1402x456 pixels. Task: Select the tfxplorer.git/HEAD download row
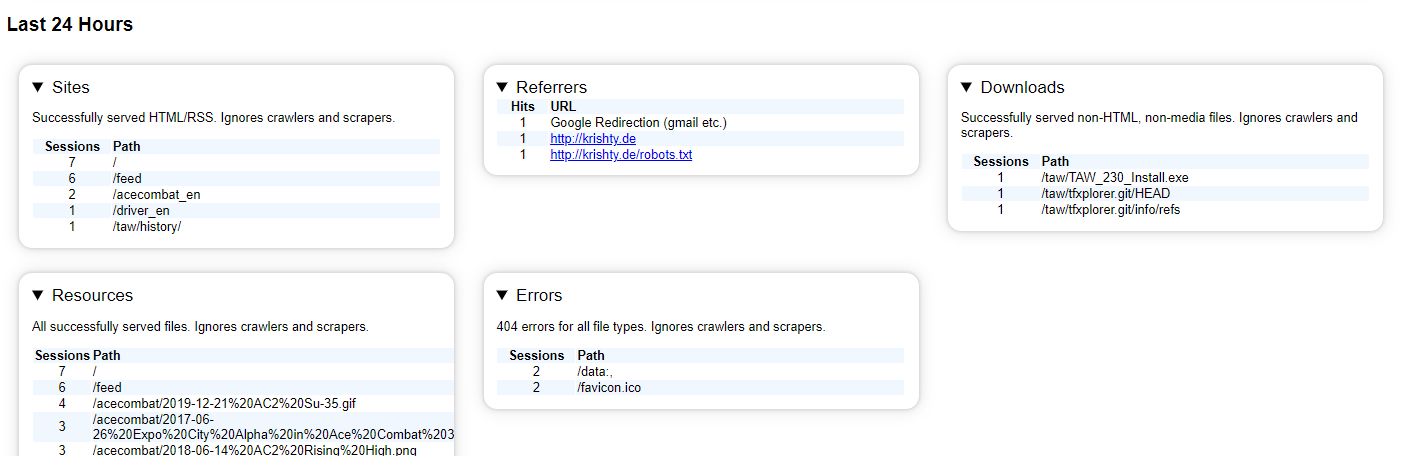(x=1165, y=194)
